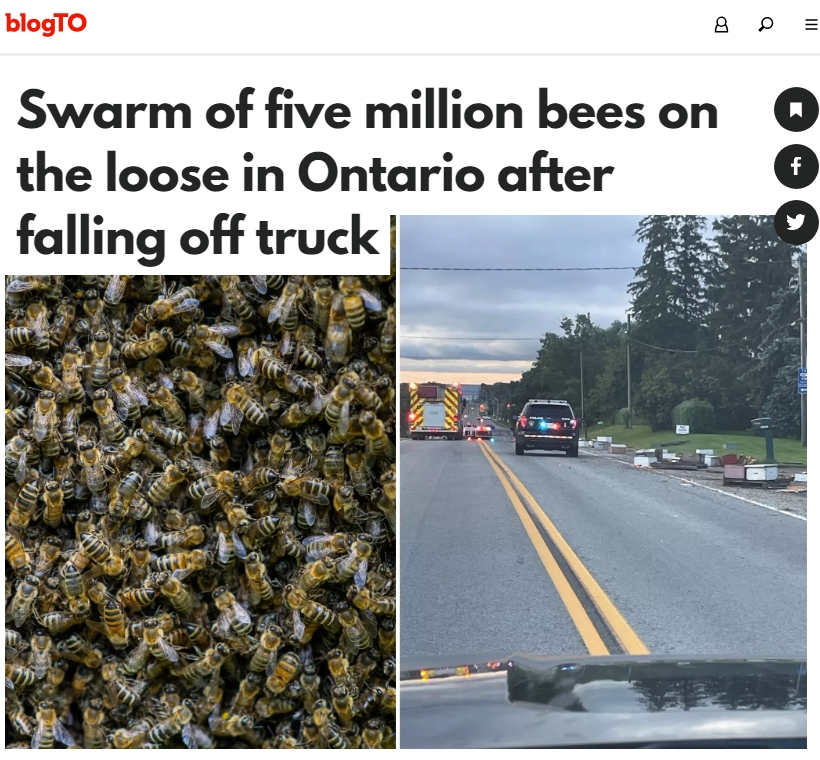Bookmark this article with the save icon
820x760 pixels.
[x=796, y=109]
